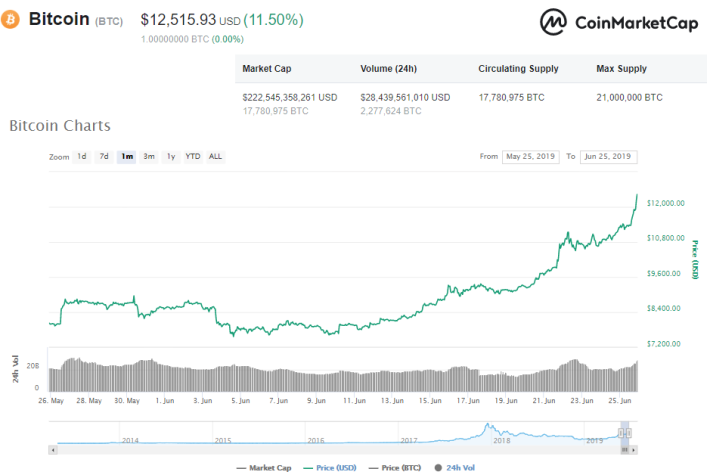Click the (11.50%) change percentage

tap(273, 19)
